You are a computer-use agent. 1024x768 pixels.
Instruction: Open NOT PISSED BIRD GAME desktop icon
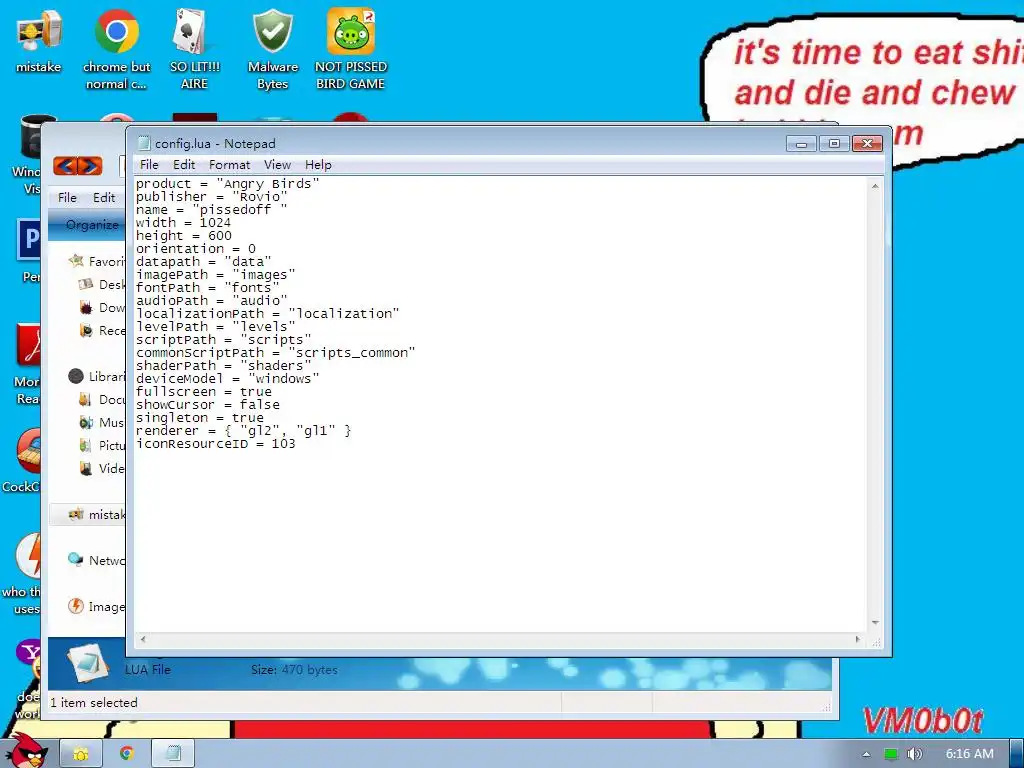pyautogui.click(x=351, y=48)
